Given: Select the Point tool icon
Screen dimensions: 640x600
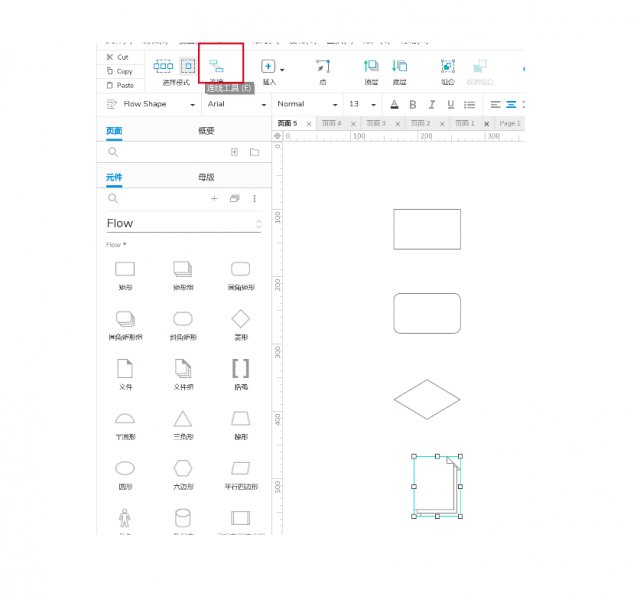Looking at the screenshot, I should pyautogui.click(x=323, y=66).
